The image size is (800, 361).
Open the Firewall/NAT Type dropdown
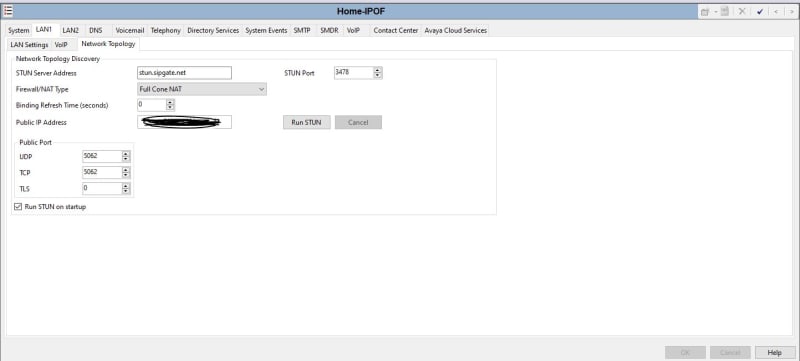click(202, 89)
